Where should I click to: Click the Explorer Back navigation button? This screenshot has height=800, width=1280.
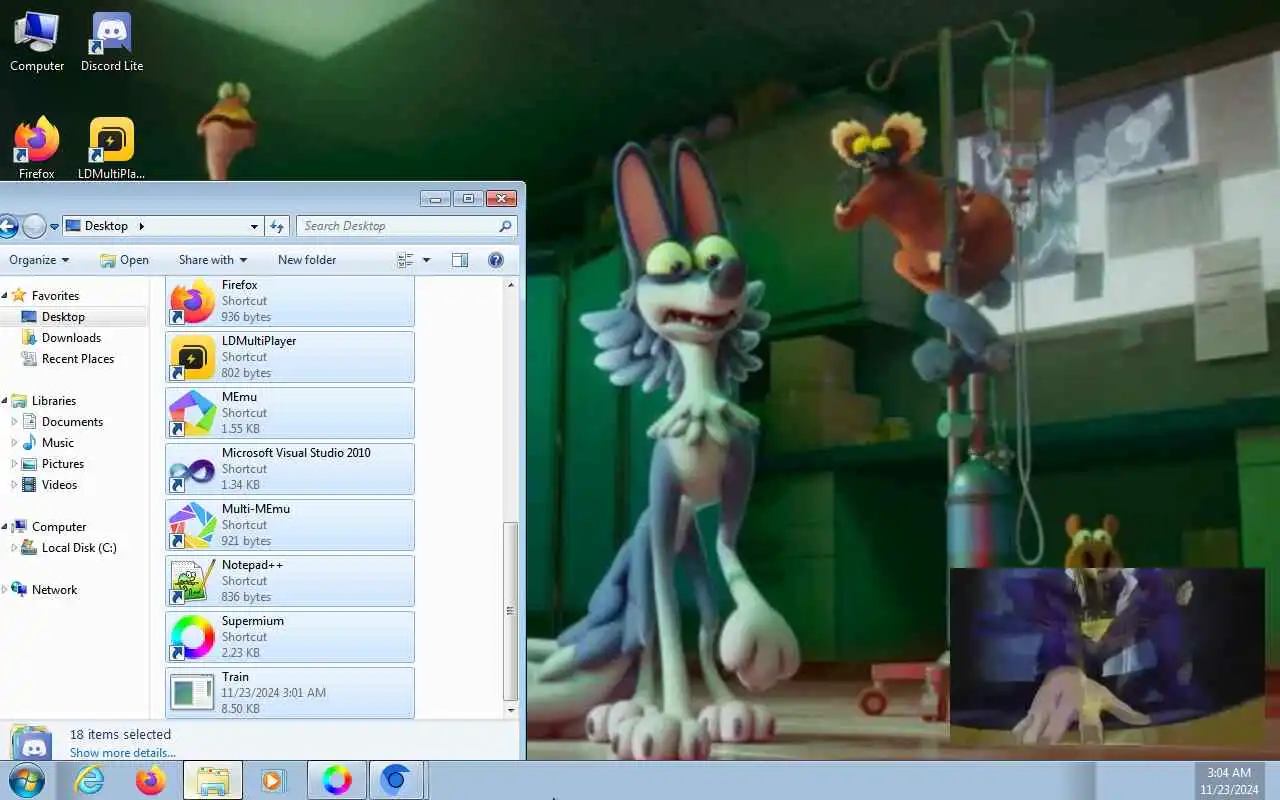click(7, 227)
